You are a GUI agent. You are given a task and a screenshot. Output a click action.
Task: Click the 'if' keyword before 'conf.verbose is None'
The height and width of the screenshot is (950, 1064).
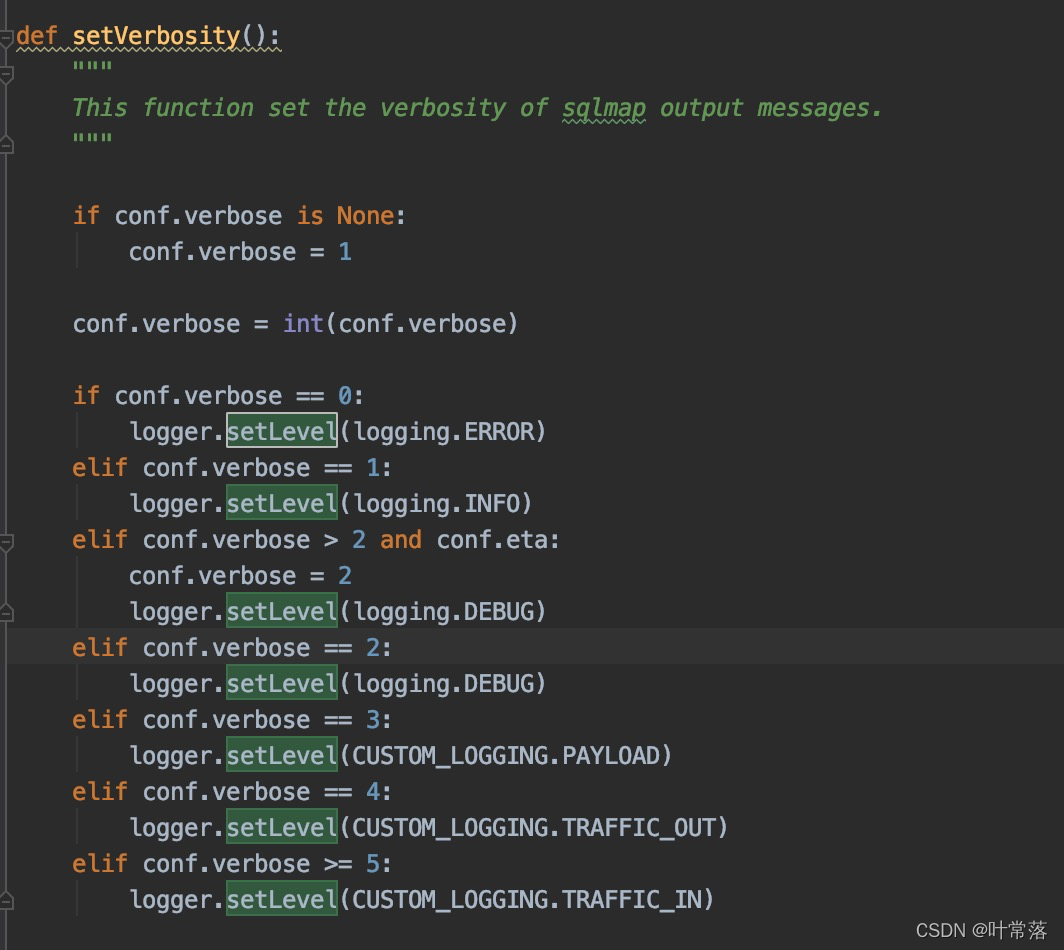click(86, 216)
